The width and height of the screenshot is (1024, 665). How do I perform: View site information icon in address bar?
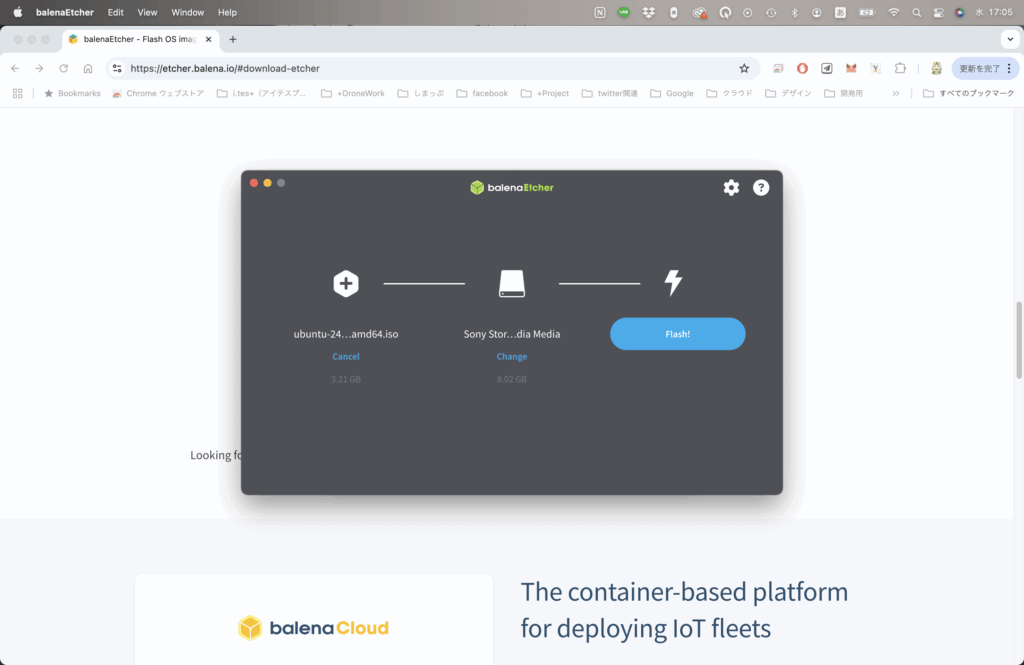click(x=117, y=68)
